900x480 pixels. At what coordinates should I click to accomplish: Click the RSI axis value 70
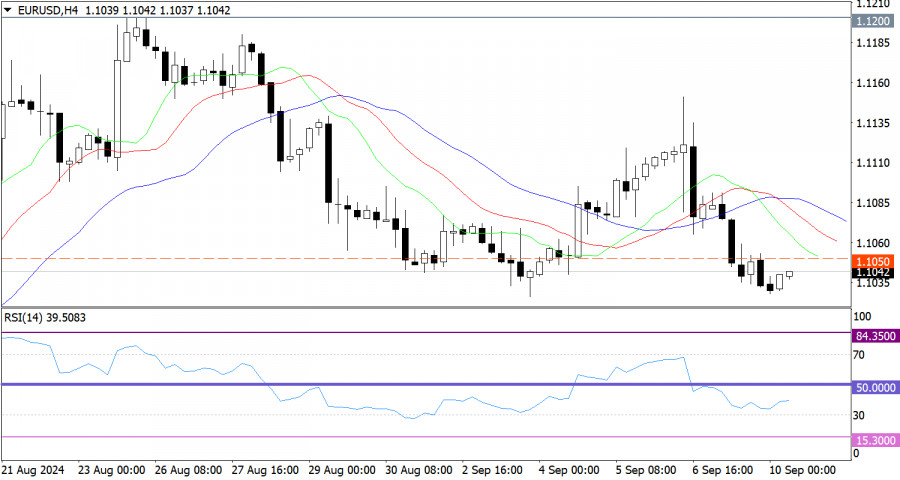click(x=859, y=355)
